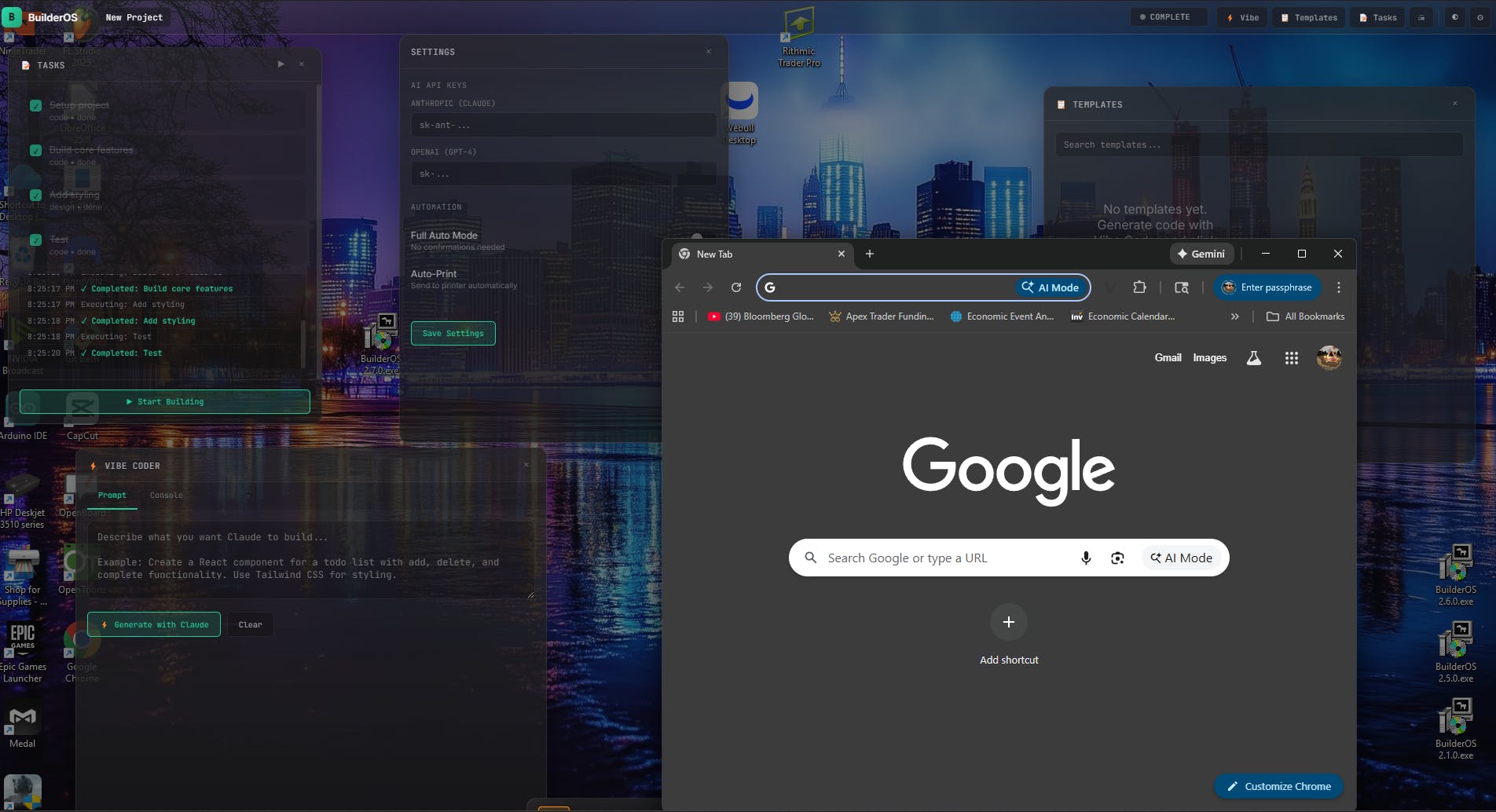Click the theme toggle icon in BuilderOS

[1454, 17]
